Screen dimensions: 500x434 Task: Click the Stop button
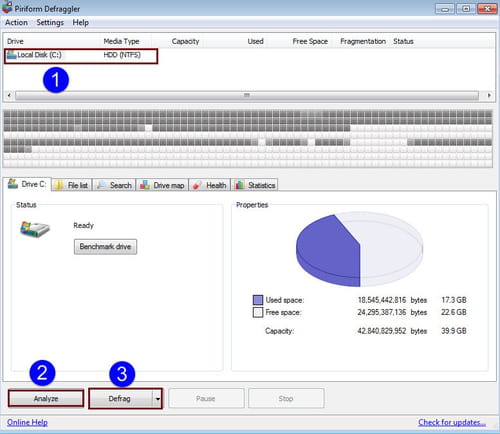pyautogui.click(x=286, y=398)
